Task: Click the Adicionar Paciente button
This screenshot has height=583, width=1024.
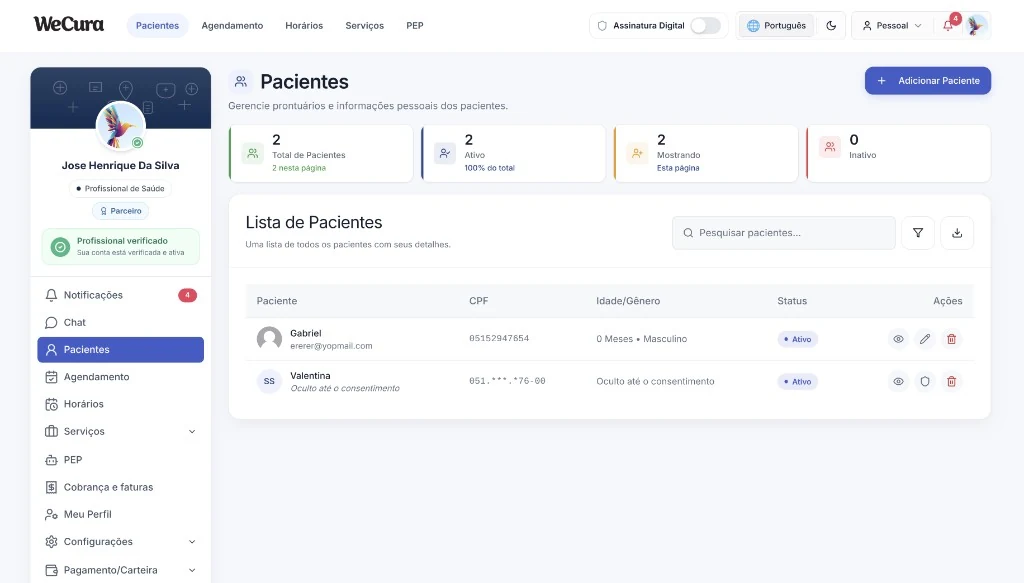Action: click(927, 80)
